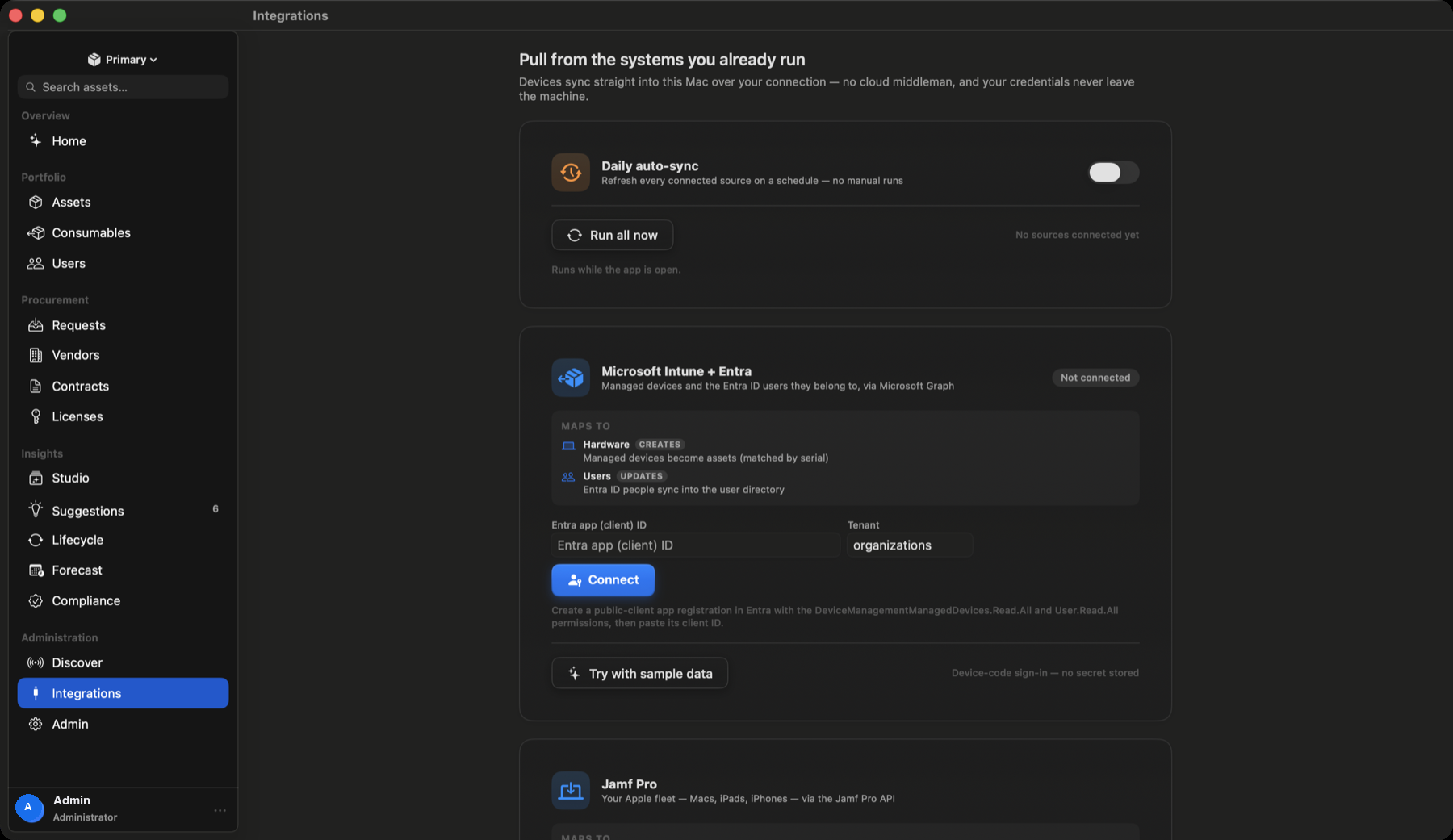
Task: Go to the Assets section
Action: (x=71, y=203)
